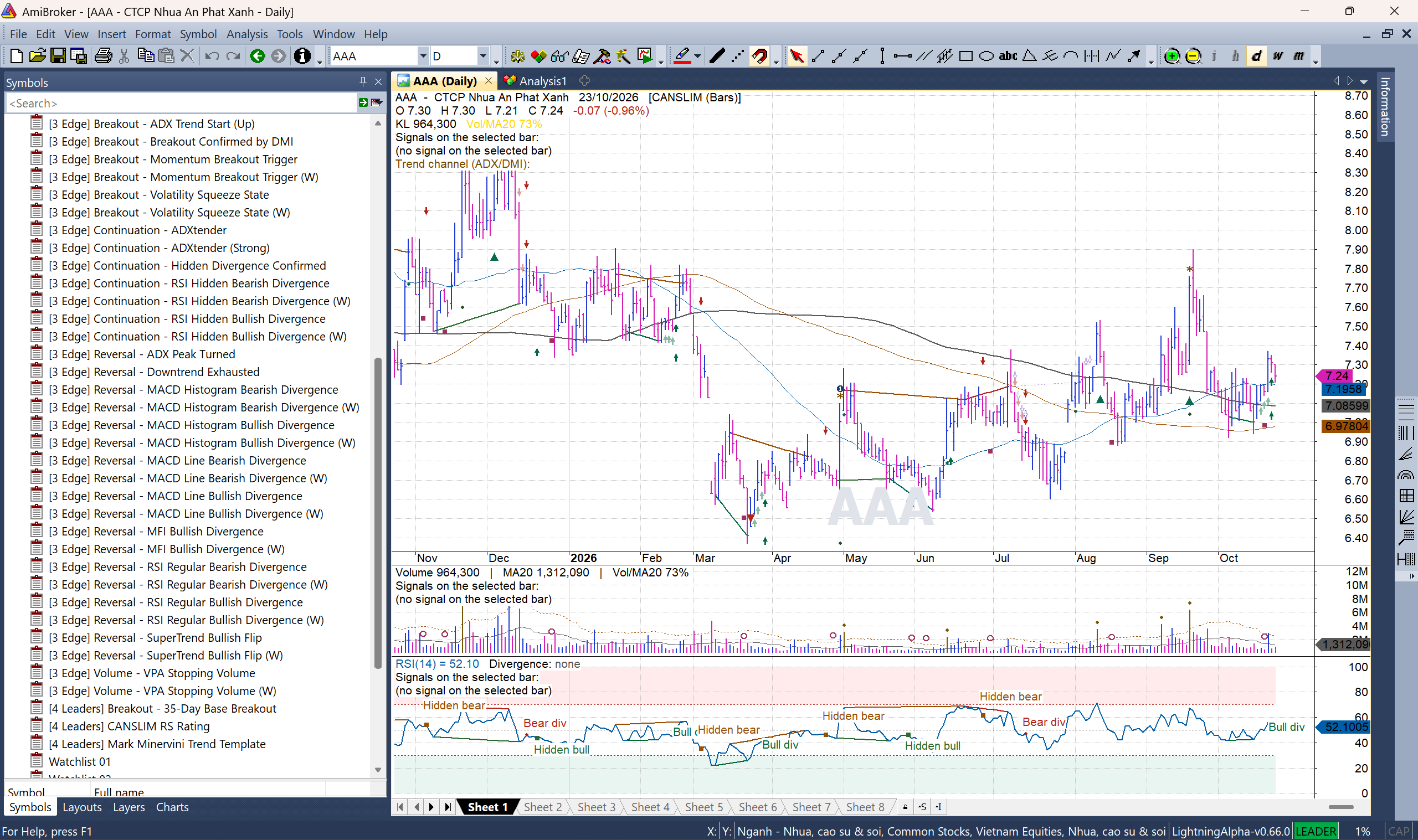Image resolution: width=1418 pixels, height=840 pixels.
Task: Open the Information side panel
Action: pyautogui.click(x=1385, y=106)
